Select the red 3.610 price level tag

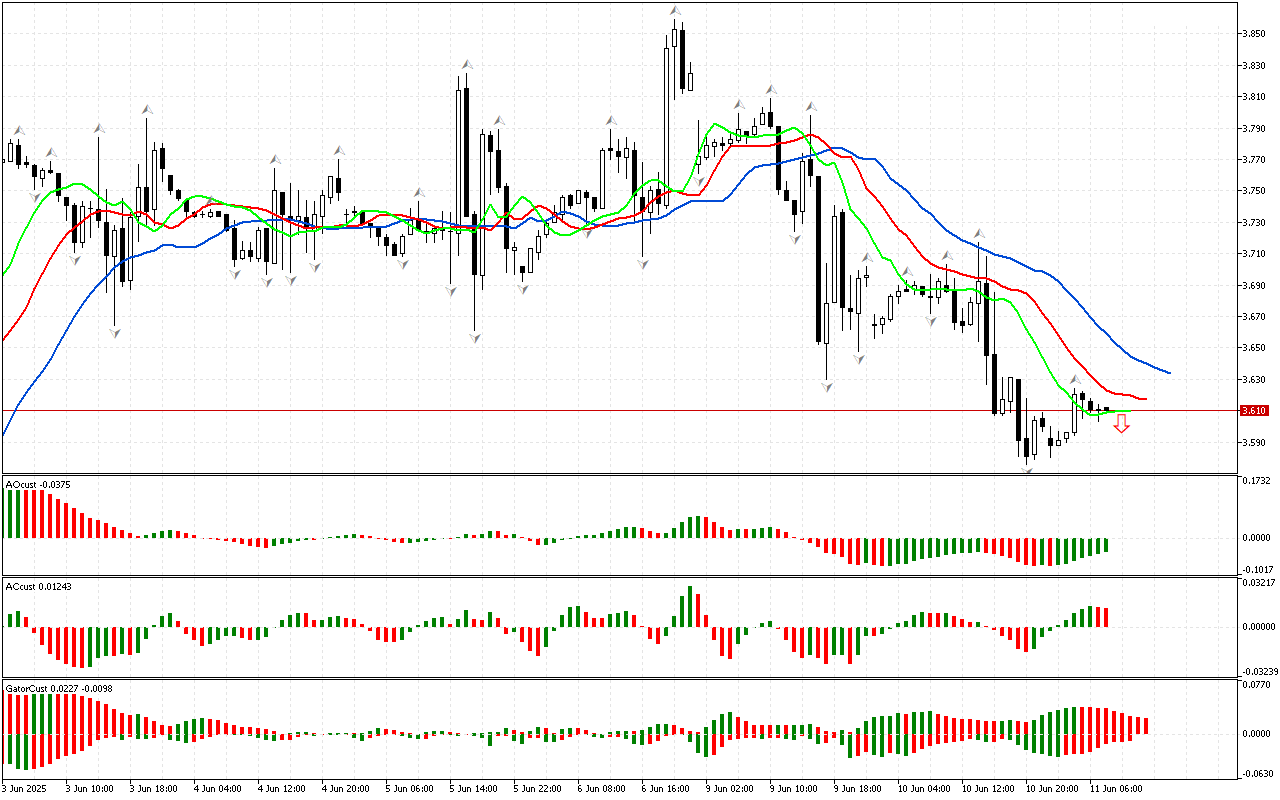pyautogui.click(x=1254, y=411)
